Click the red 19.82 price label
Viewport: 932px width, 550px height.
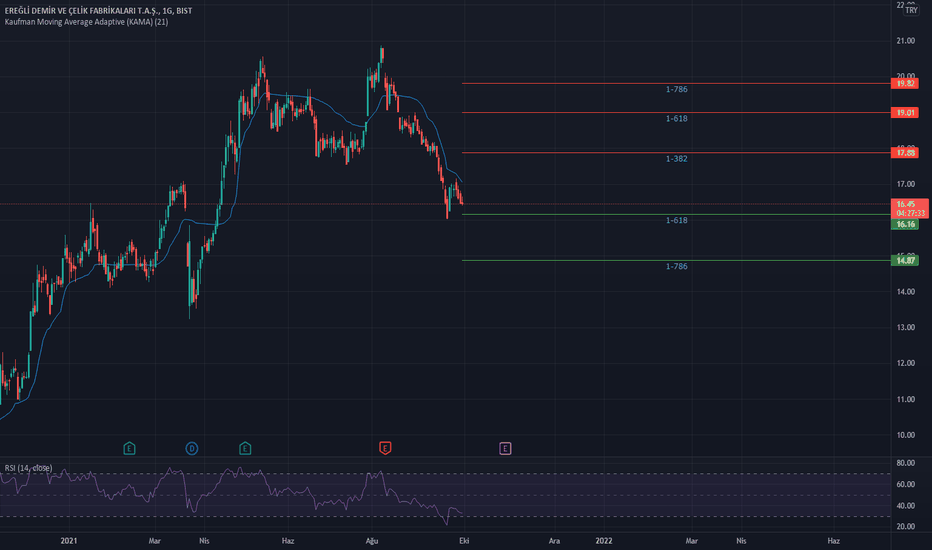[905, 83]
